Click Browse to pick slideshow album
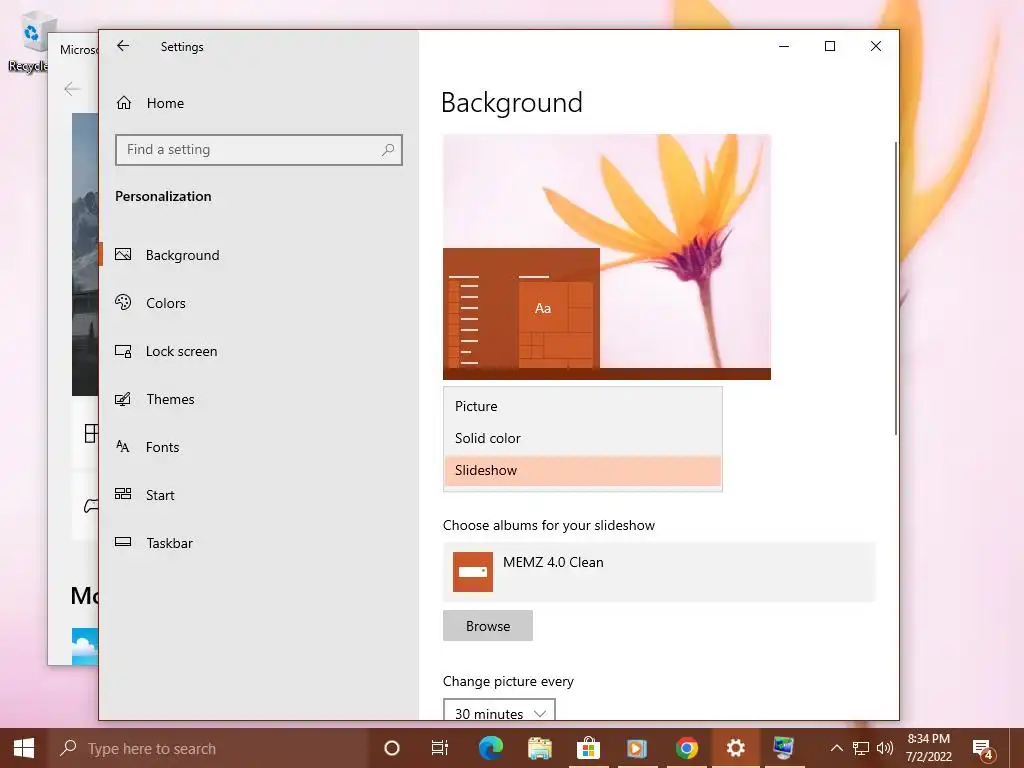This screenshot has width=1024, height=768. [488, 626]
